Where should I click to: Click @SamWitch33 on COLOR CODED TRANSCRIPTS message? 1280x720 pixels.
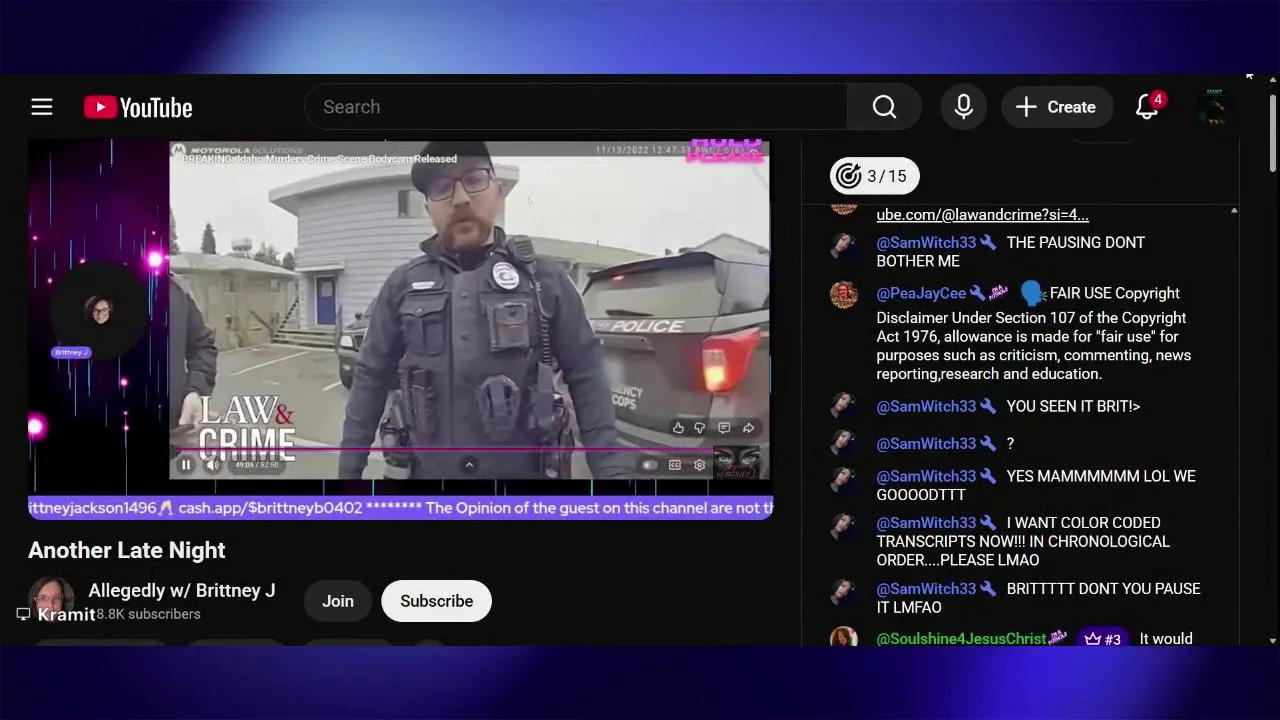(x=926, y=522)
